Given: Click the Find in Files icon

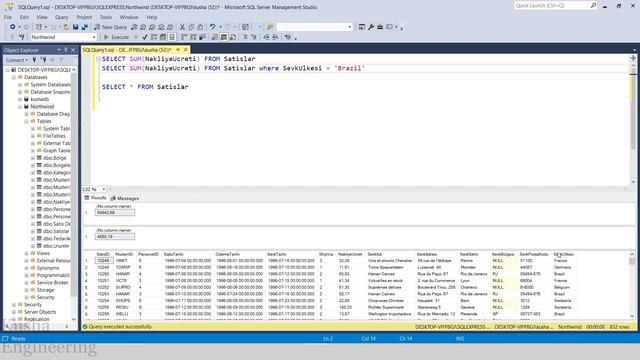Looking at the screenshot, I should (270, 27).
